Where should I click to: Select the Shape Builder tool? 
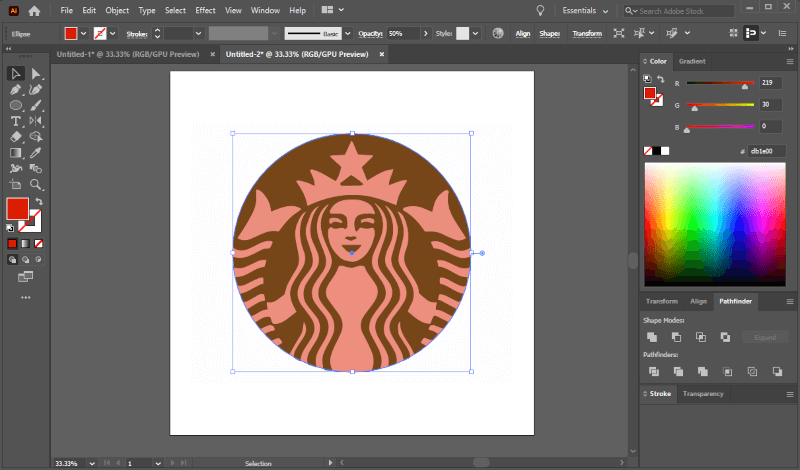click(x=36, y=137)
